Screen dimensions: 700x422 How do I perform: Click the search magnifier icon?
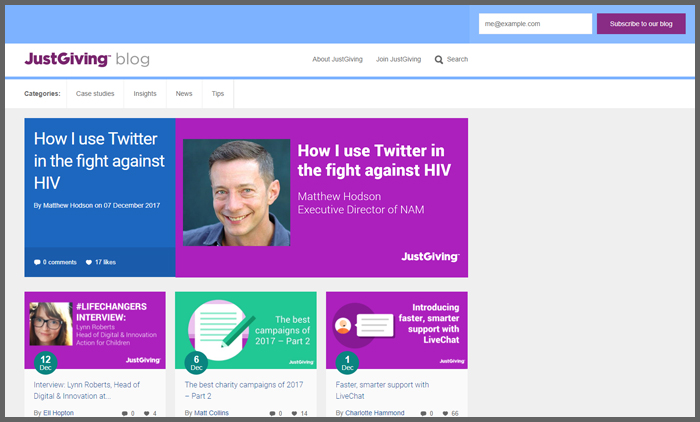click(439, 59)
